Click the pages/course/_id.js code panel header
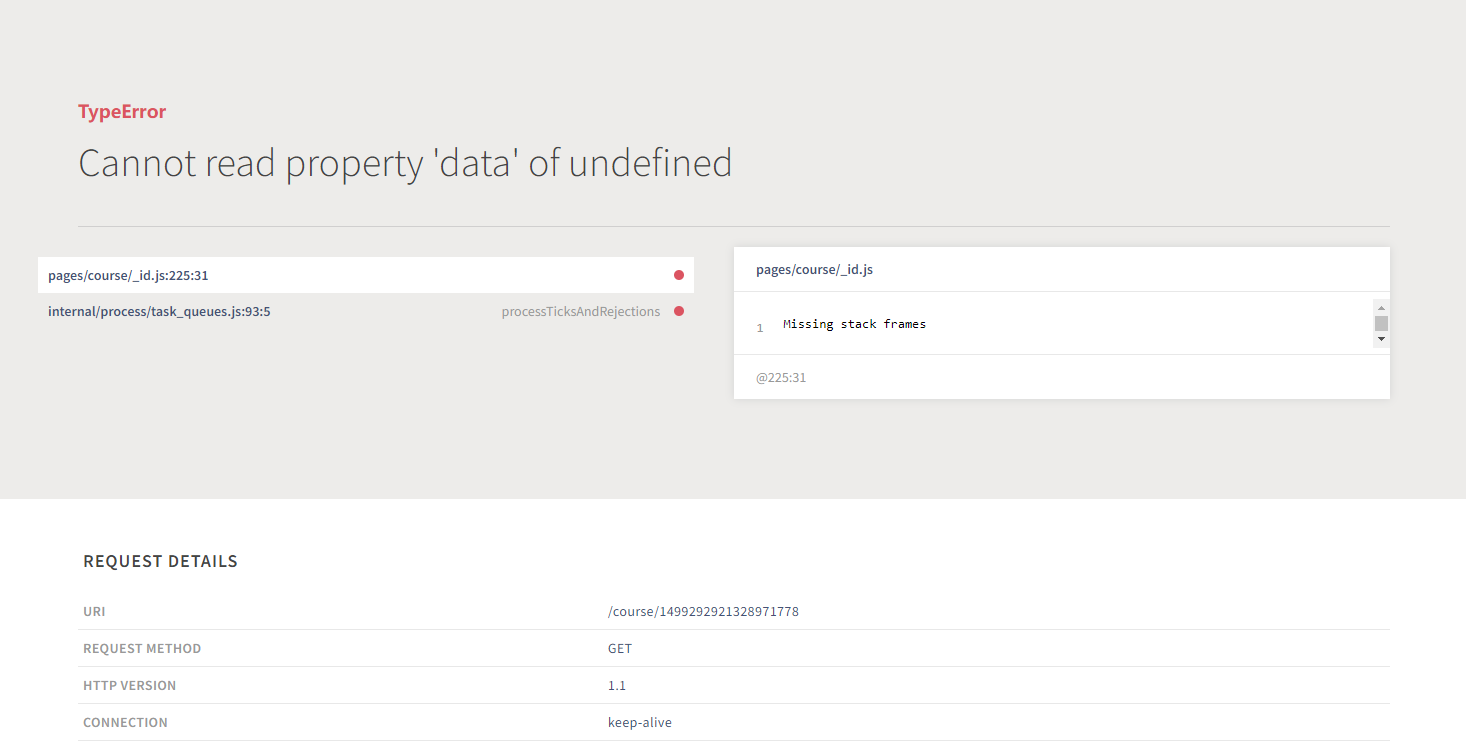Image resolution: width=1466 pixels, height=741 pixels. pos(1062,269)
